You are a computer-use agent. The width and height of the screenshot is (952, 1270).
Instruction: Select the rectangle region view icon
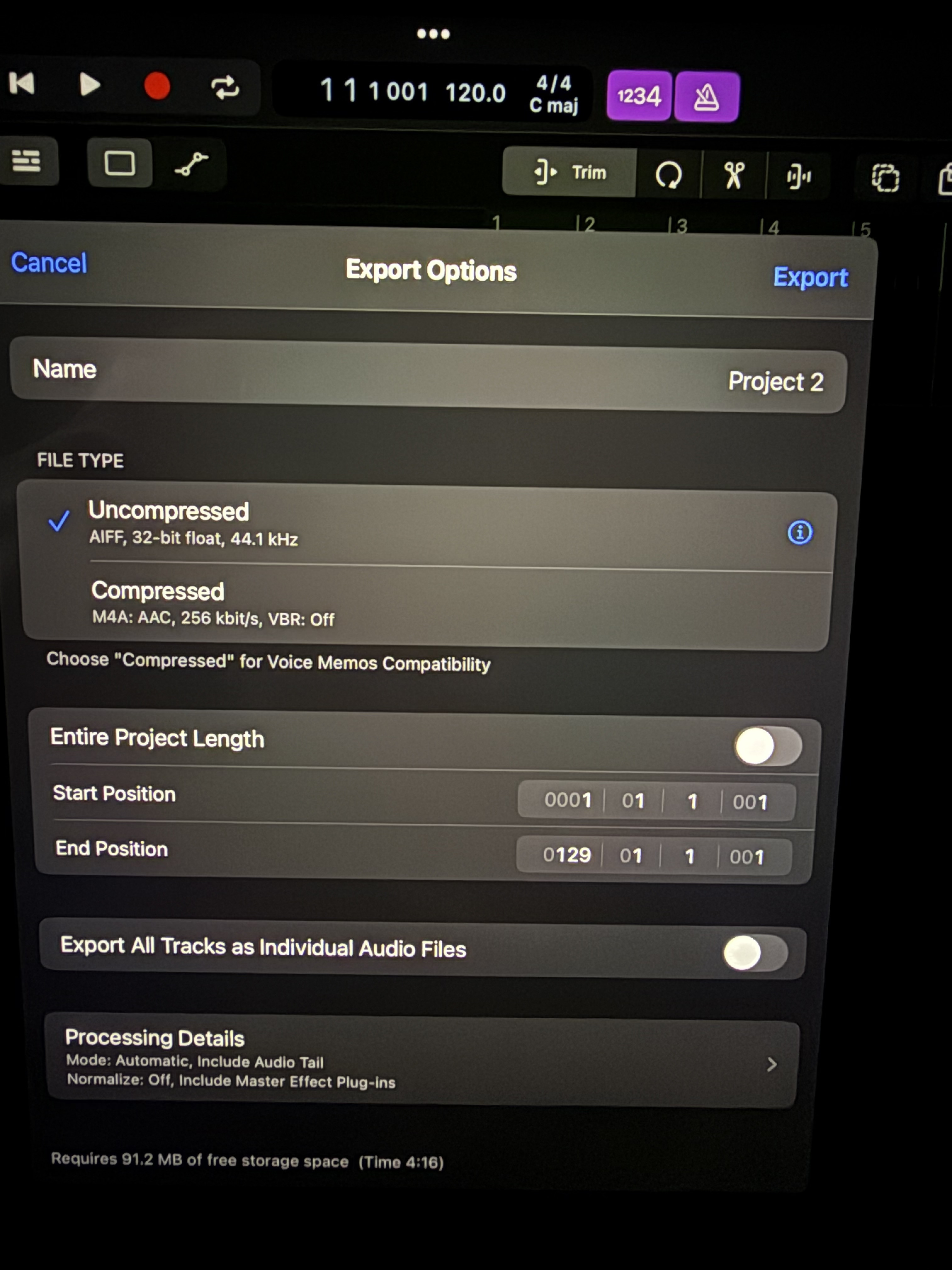(119, 163)
